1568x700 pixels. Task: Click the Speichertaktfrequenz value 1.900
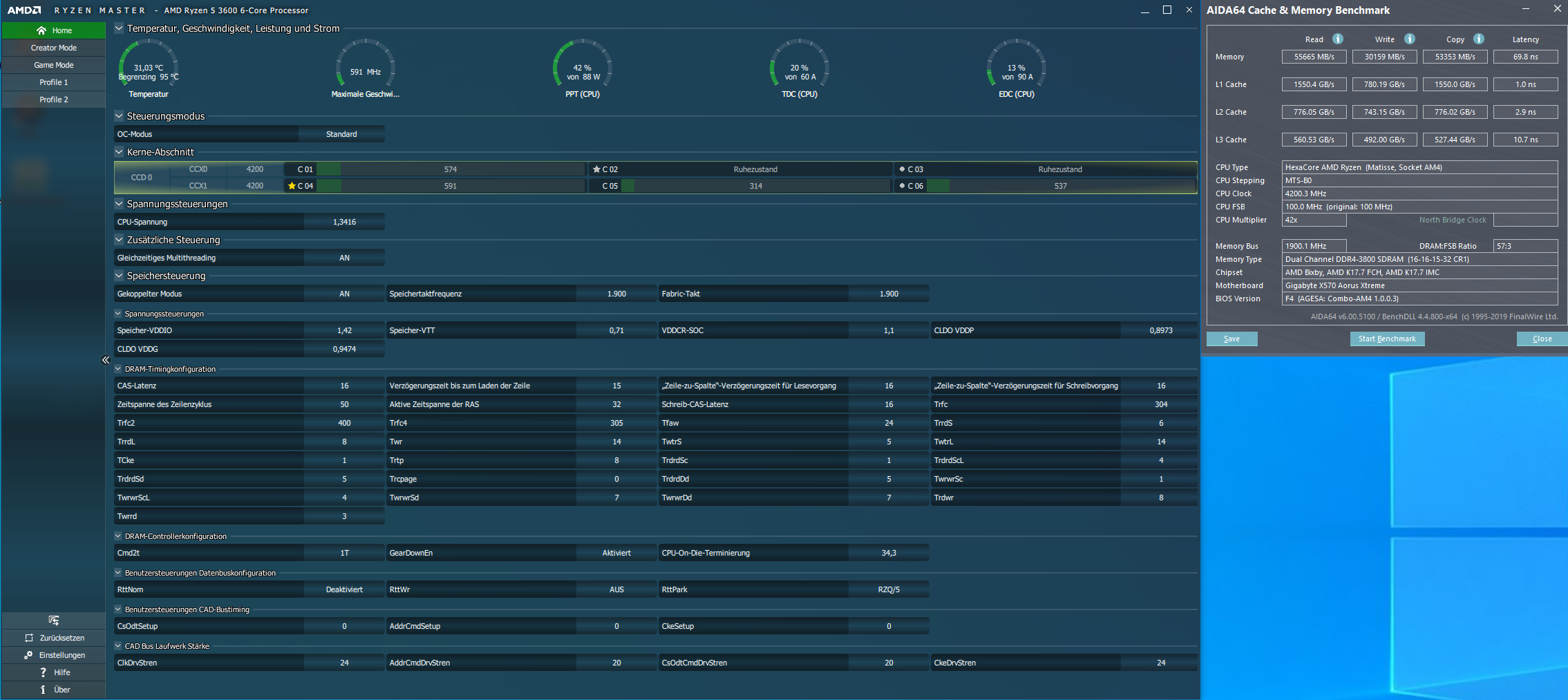coord(616,294)
